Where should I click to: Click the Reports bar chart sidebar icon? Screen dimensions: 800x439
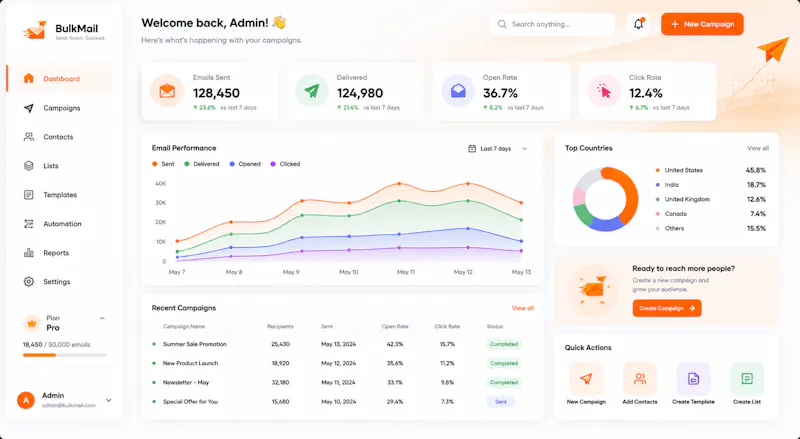29,253
